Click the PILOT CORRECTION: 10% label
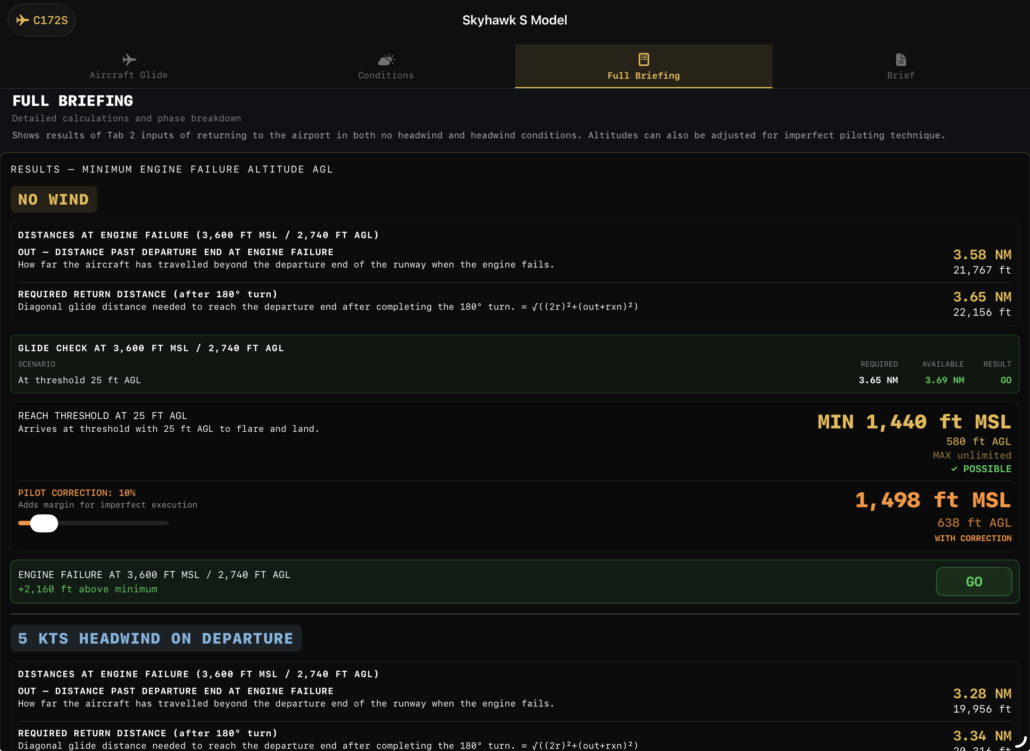1030x751 pixels. tap(77, 492)
